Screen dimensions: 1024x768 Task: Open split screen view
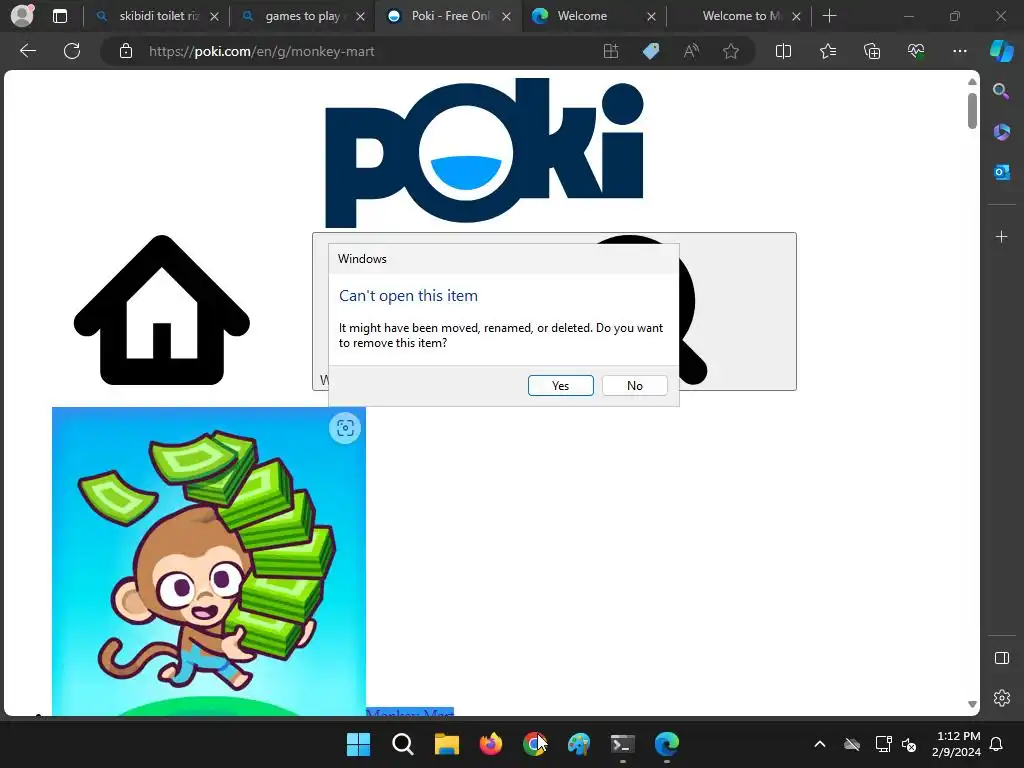[x=783, y=51]
